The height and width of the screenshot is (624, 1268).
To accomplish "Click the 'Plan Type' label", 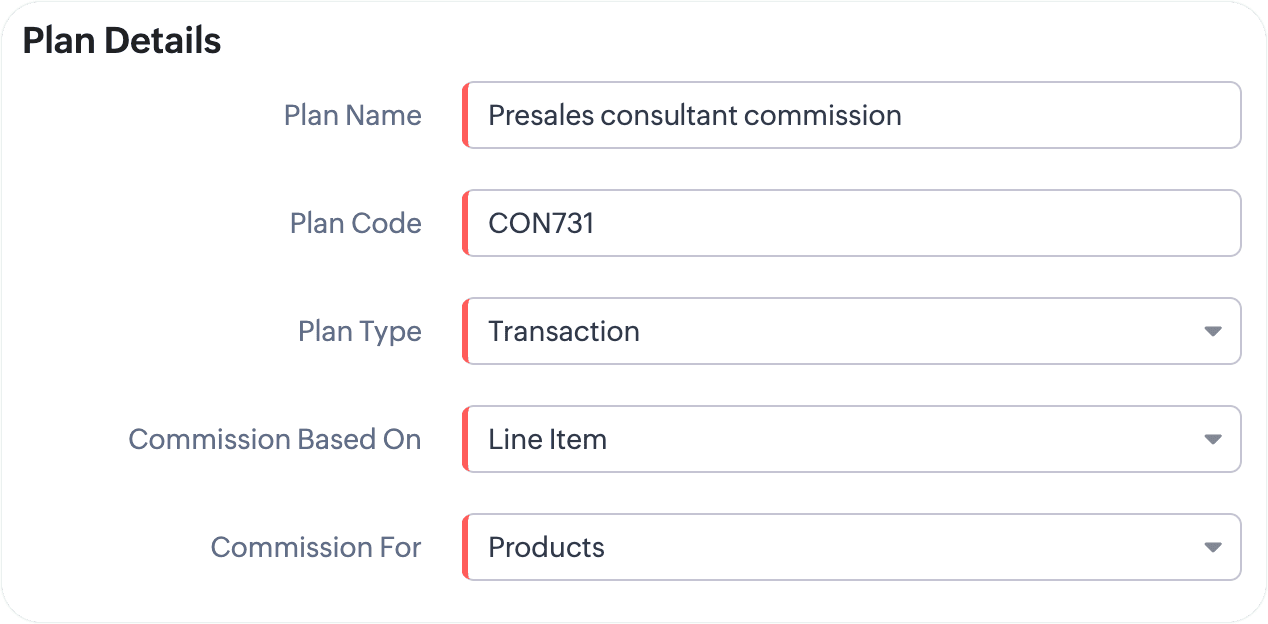I will [360, 332].
